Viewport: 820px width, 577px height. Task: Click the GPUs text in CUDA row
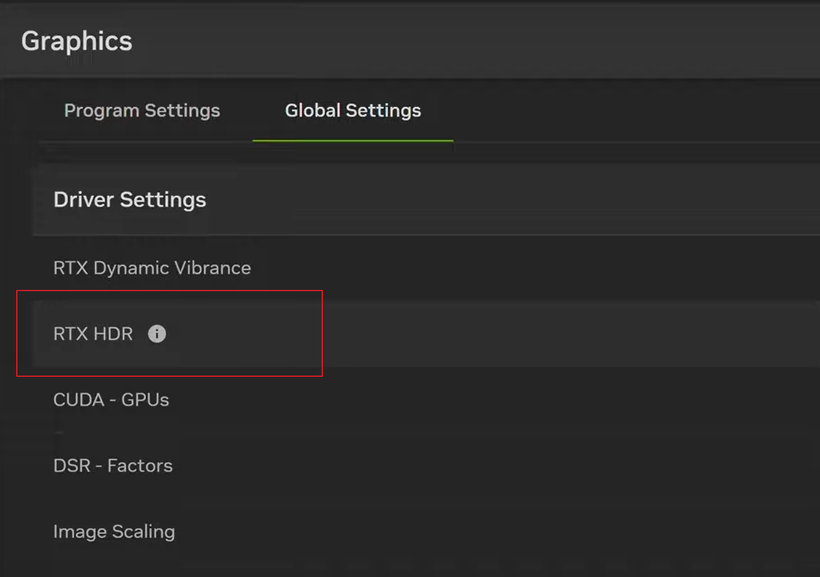(145, 400)
